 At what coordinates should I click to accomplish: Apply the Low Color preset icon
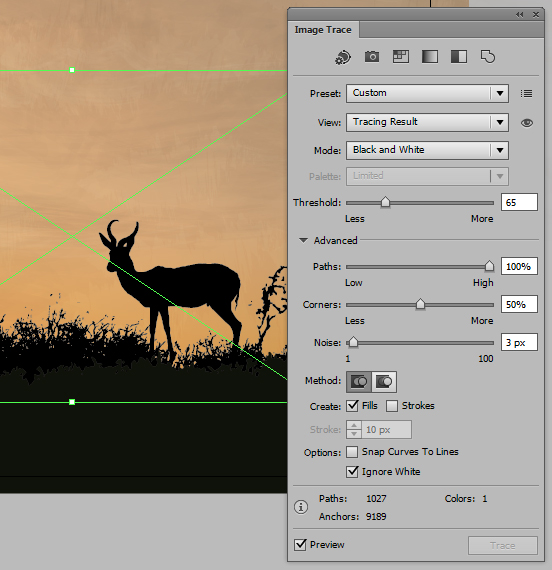(401, 57)
